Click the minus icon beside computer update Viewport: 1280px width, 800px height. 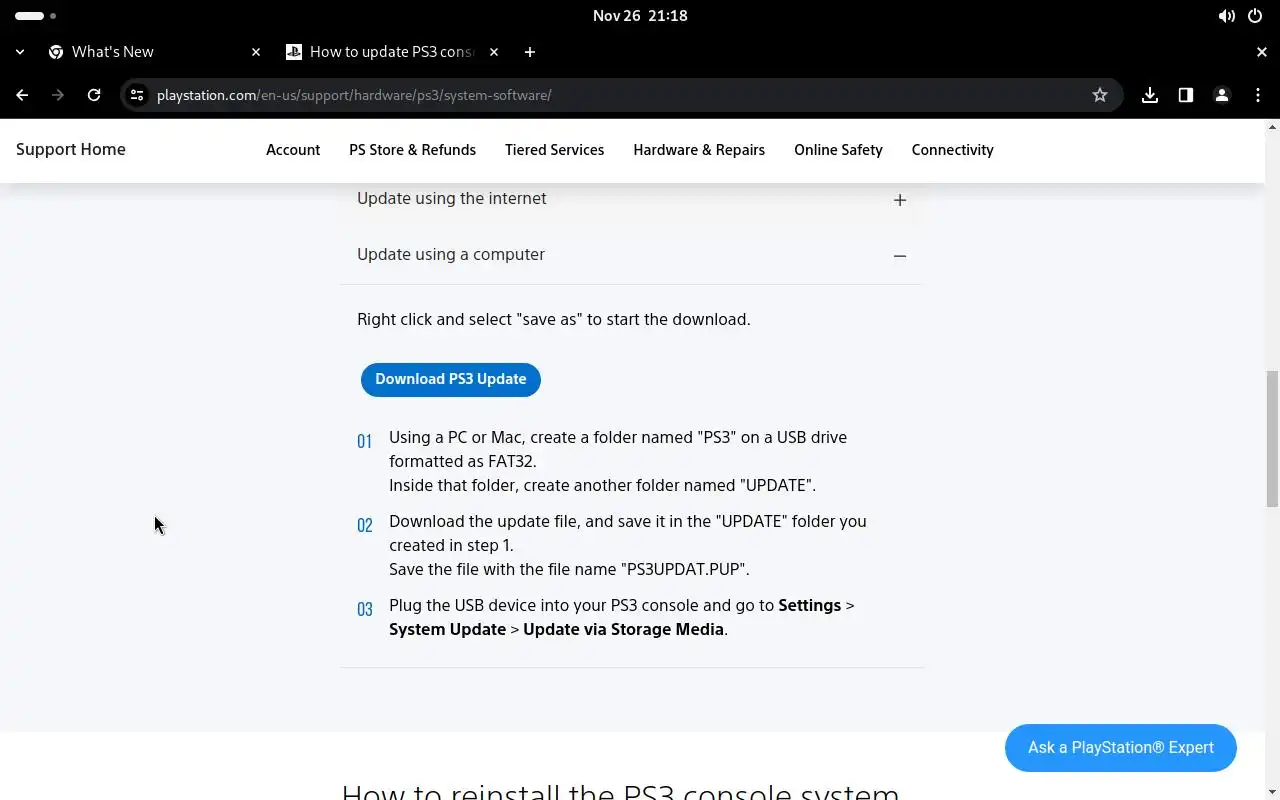(x=900, y=256)
